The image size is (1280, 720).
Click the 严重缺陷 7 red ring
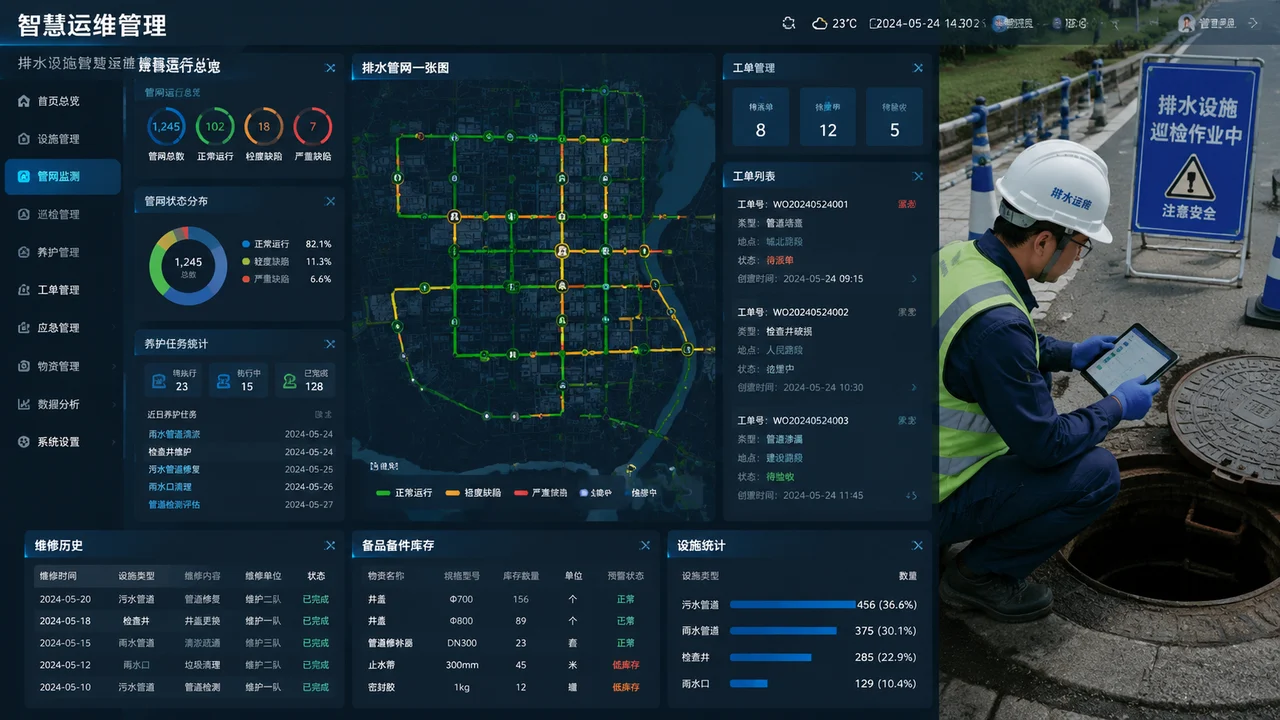313,127
